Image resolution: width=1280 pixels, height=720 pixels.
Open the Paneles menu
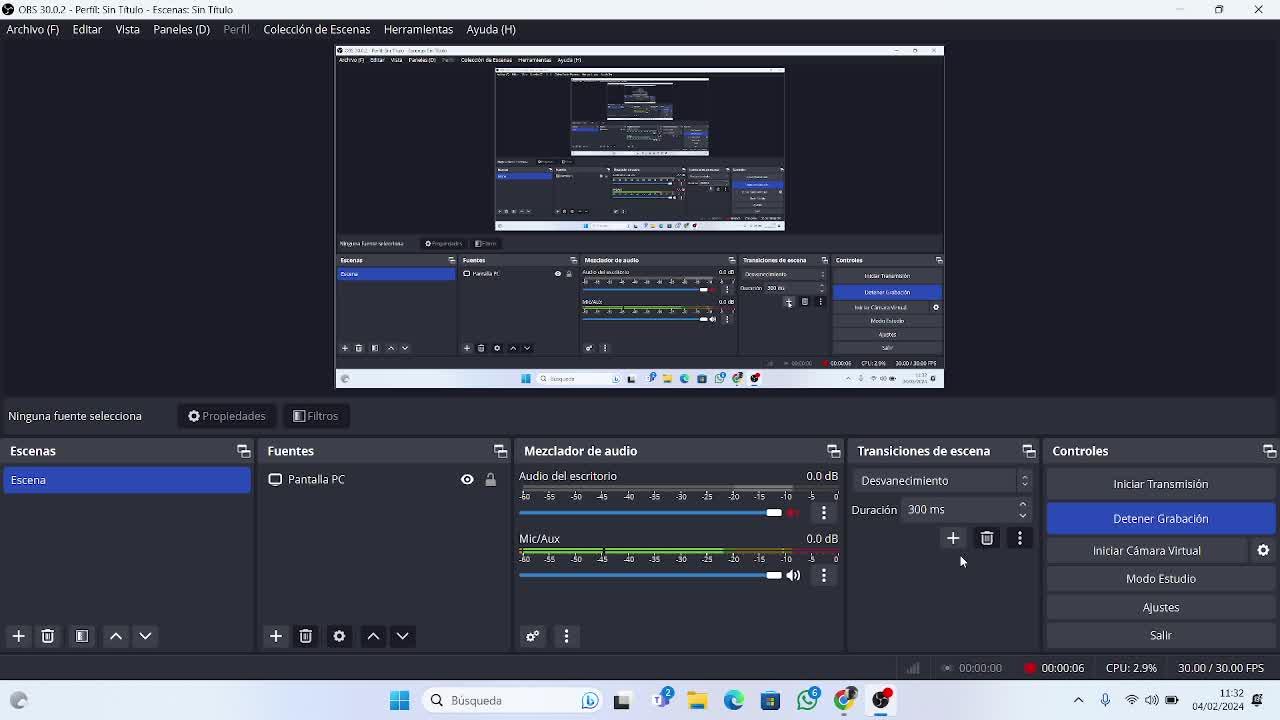click(x=181, y=29)
